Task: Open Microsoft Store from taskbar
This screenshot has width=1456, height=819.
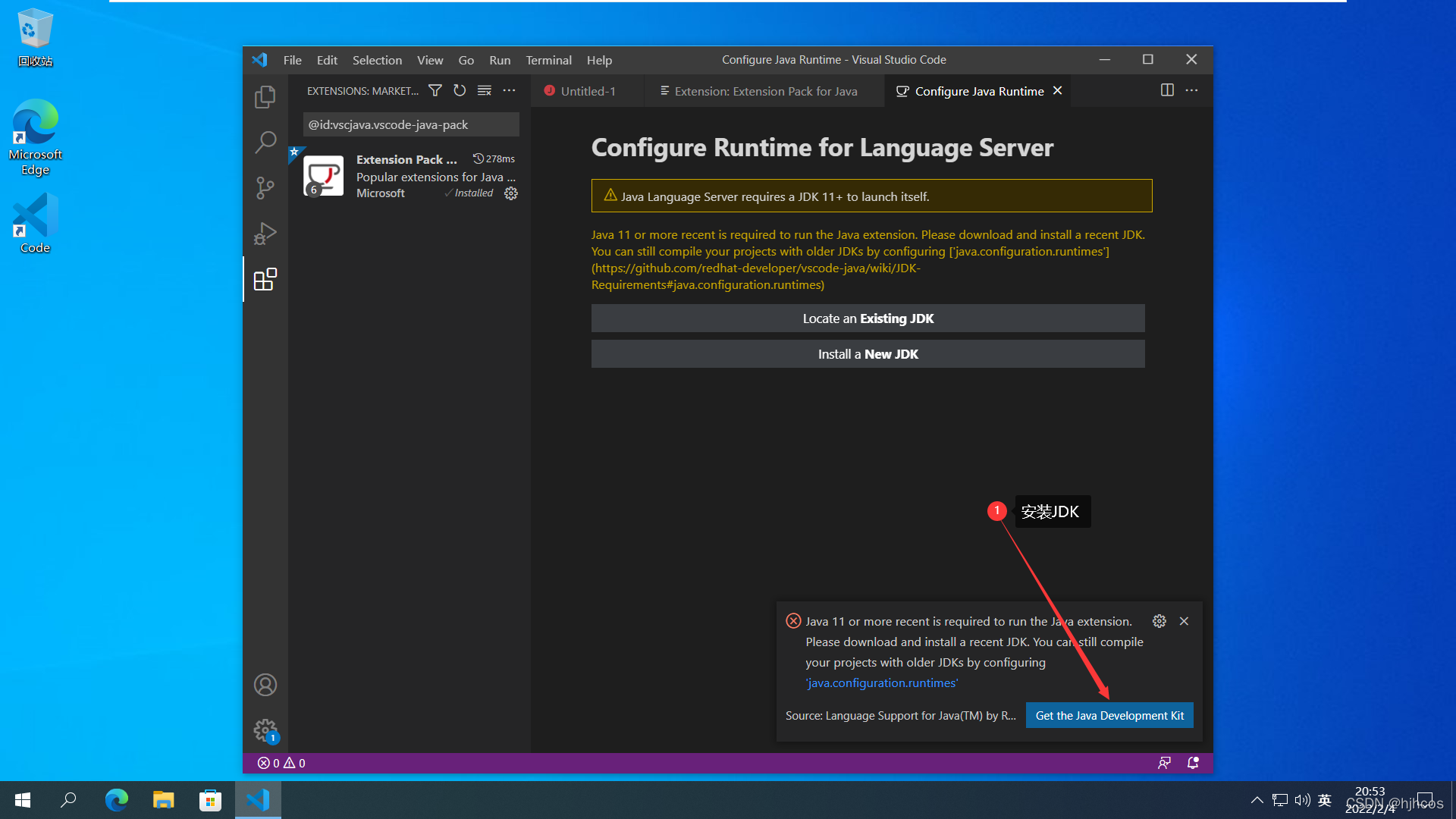Action: [x=210, y=800]
